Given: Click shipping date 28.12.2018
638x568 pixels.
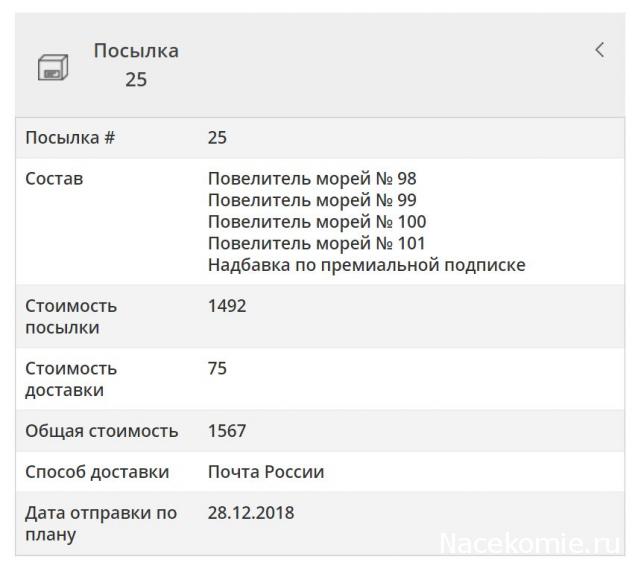Looking at the screenshot, I should (x=251, y=513).
